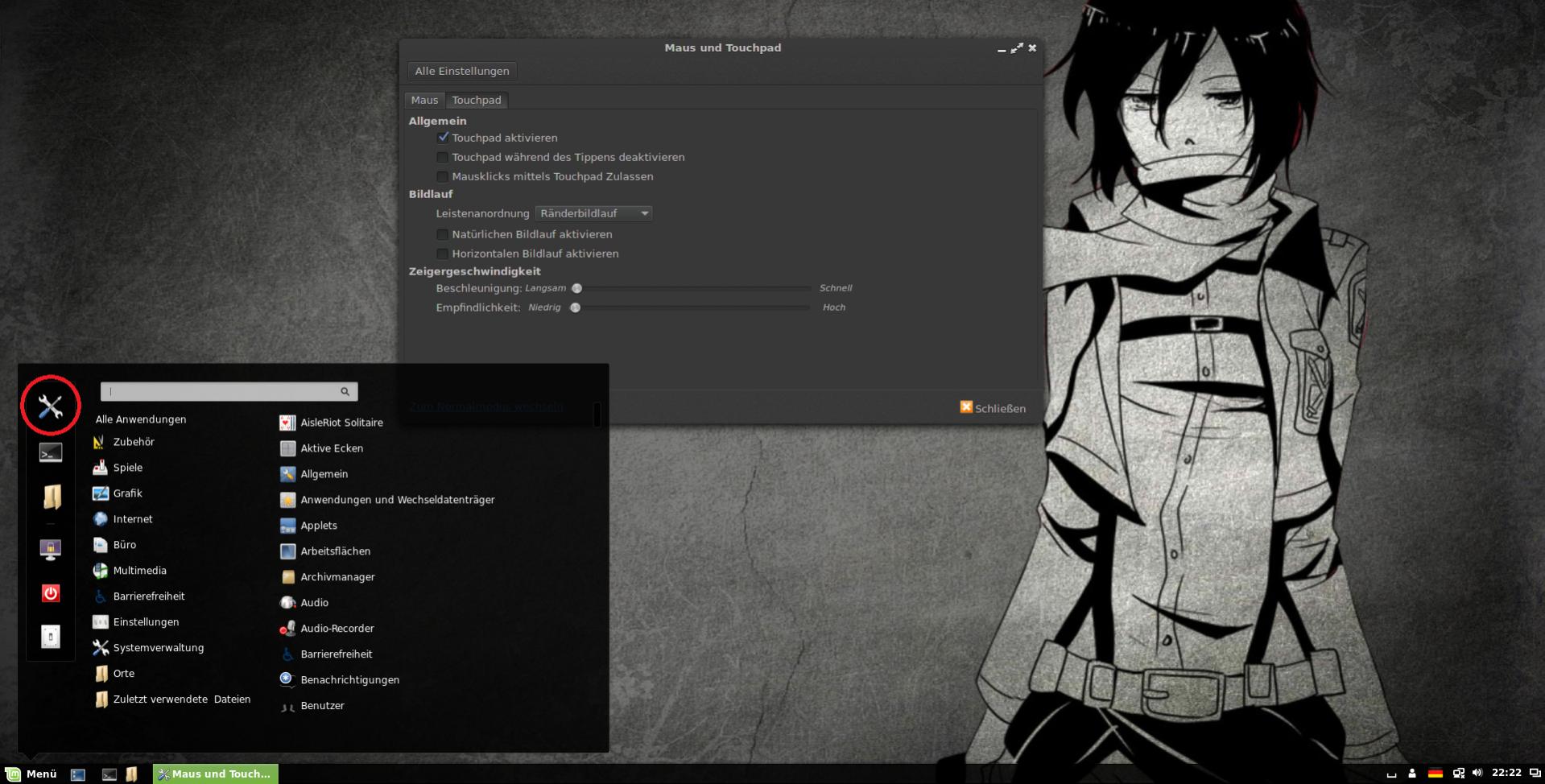This screenshot has height=784, width=1545.
Task: Select Alle Anwendungen category
Action: pyautogui.click(x=141, y=419)
